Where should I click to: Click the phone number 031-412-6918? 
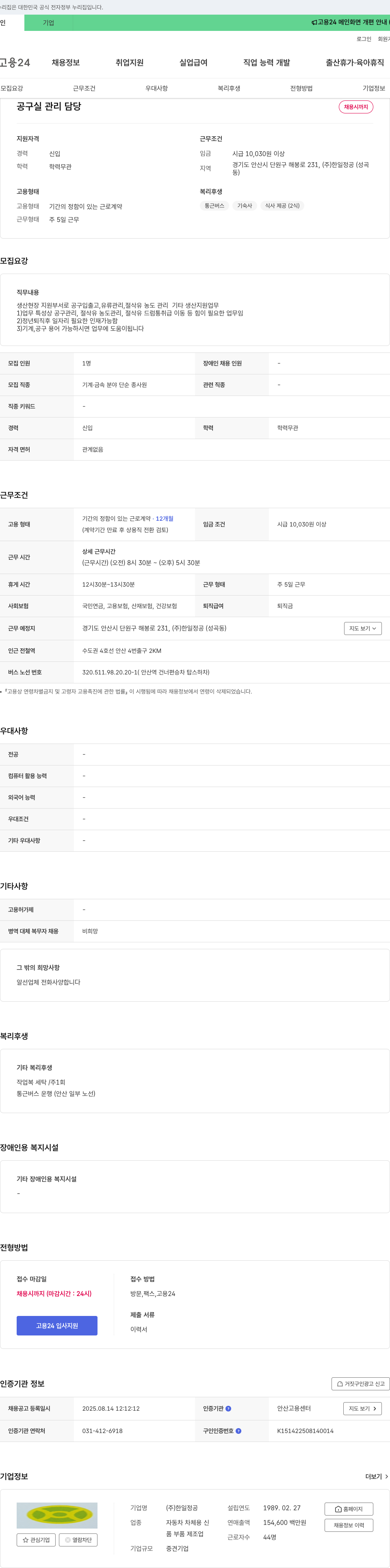pyautogui.click(x=102, y=1431)
